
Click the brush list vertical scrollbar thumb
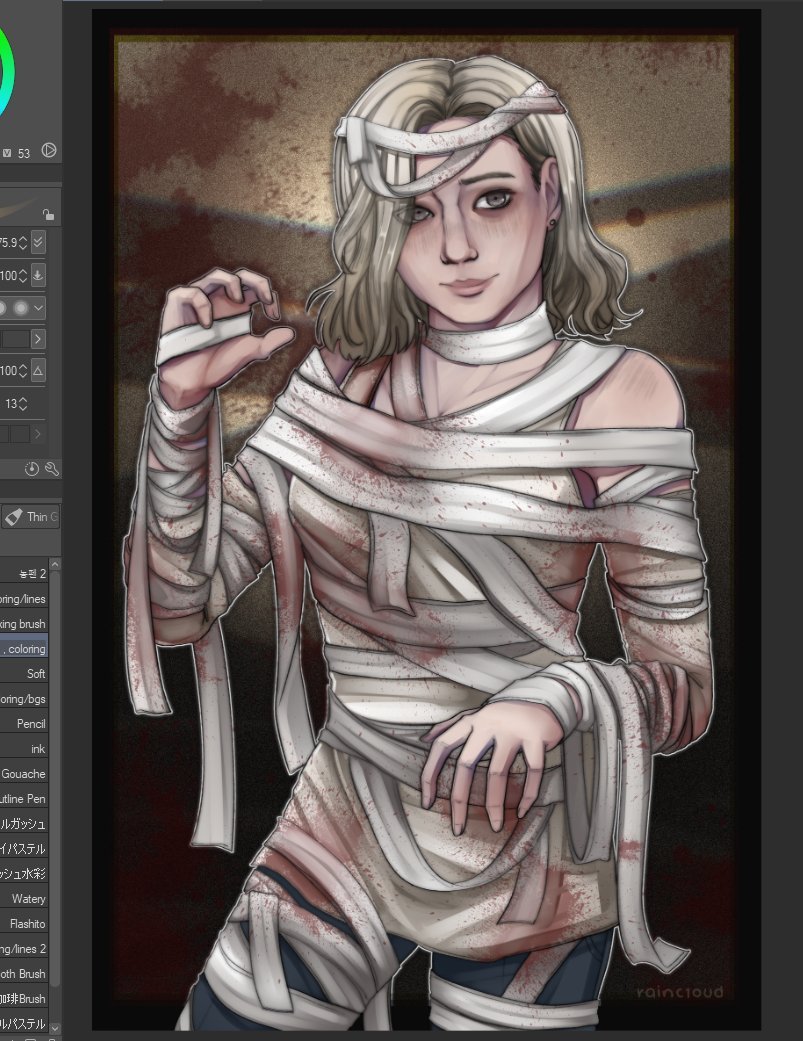pyautogui.click(x=55, y=777)
